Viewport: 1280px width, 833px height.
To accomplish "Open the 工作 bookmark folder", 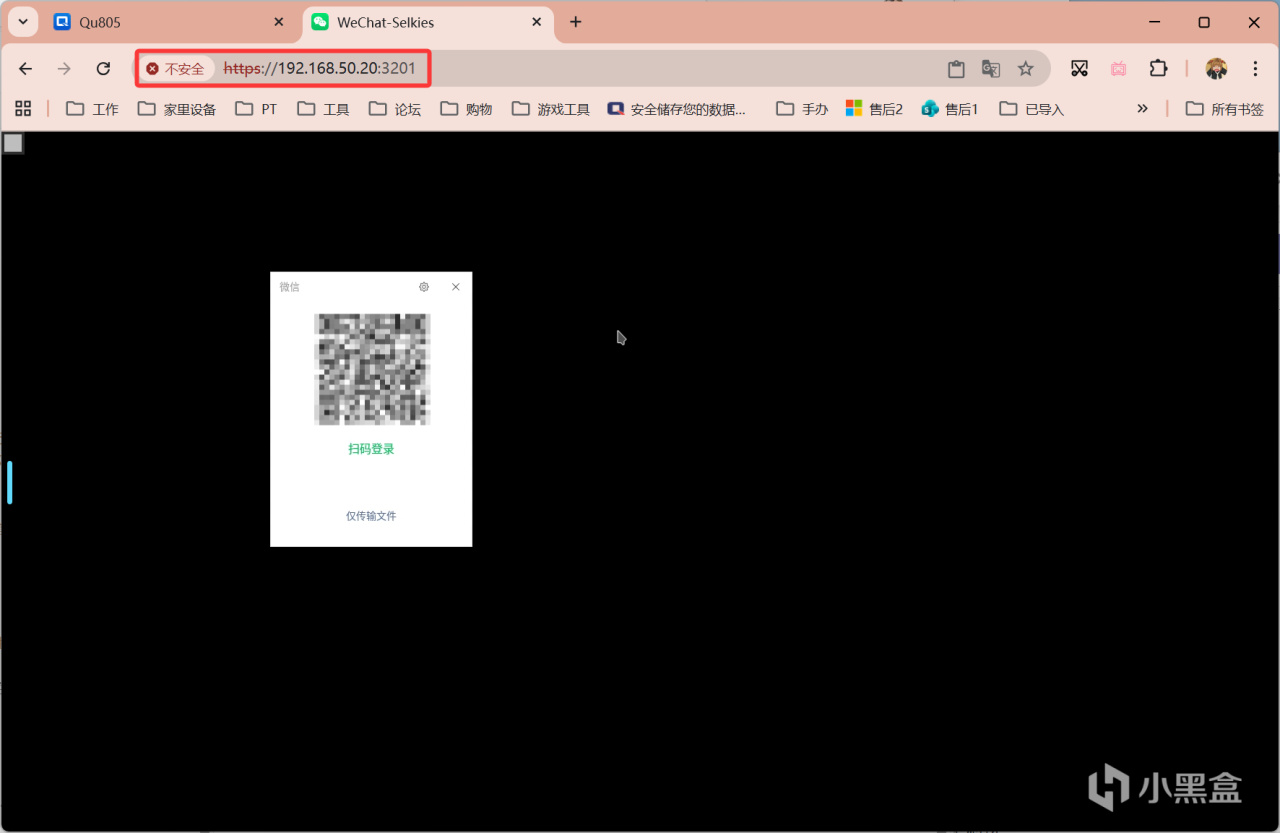I will [92, 109].
